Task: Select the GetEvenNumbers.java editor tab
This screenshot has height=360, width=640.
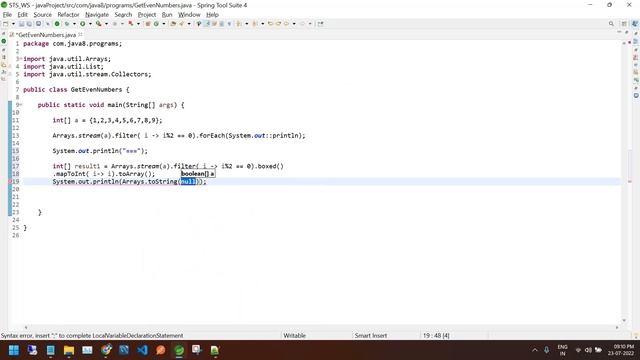Action: (45, 35)
